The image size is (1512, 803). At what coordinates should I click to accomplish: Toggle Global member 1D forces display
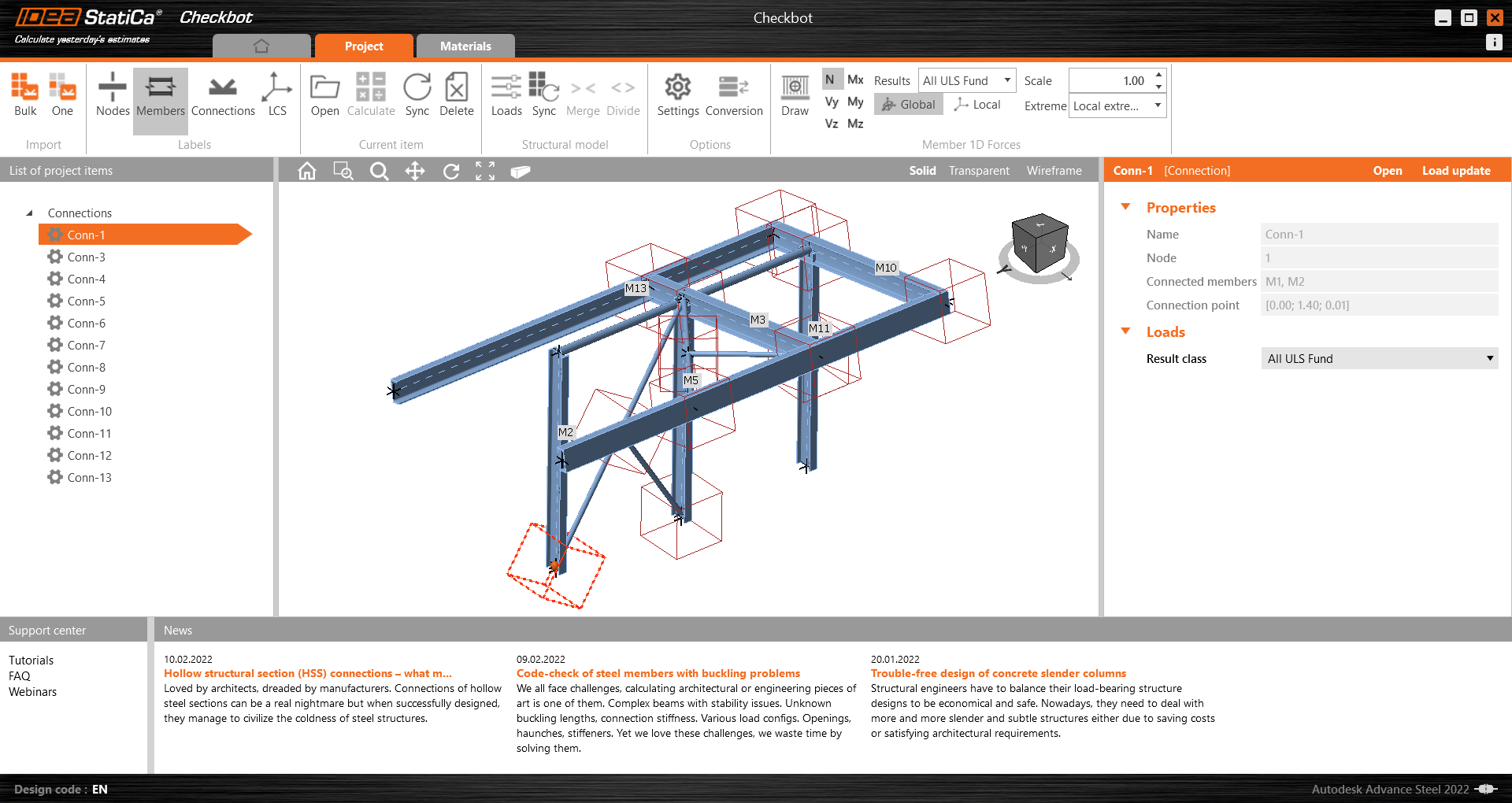tap(908, 104)
